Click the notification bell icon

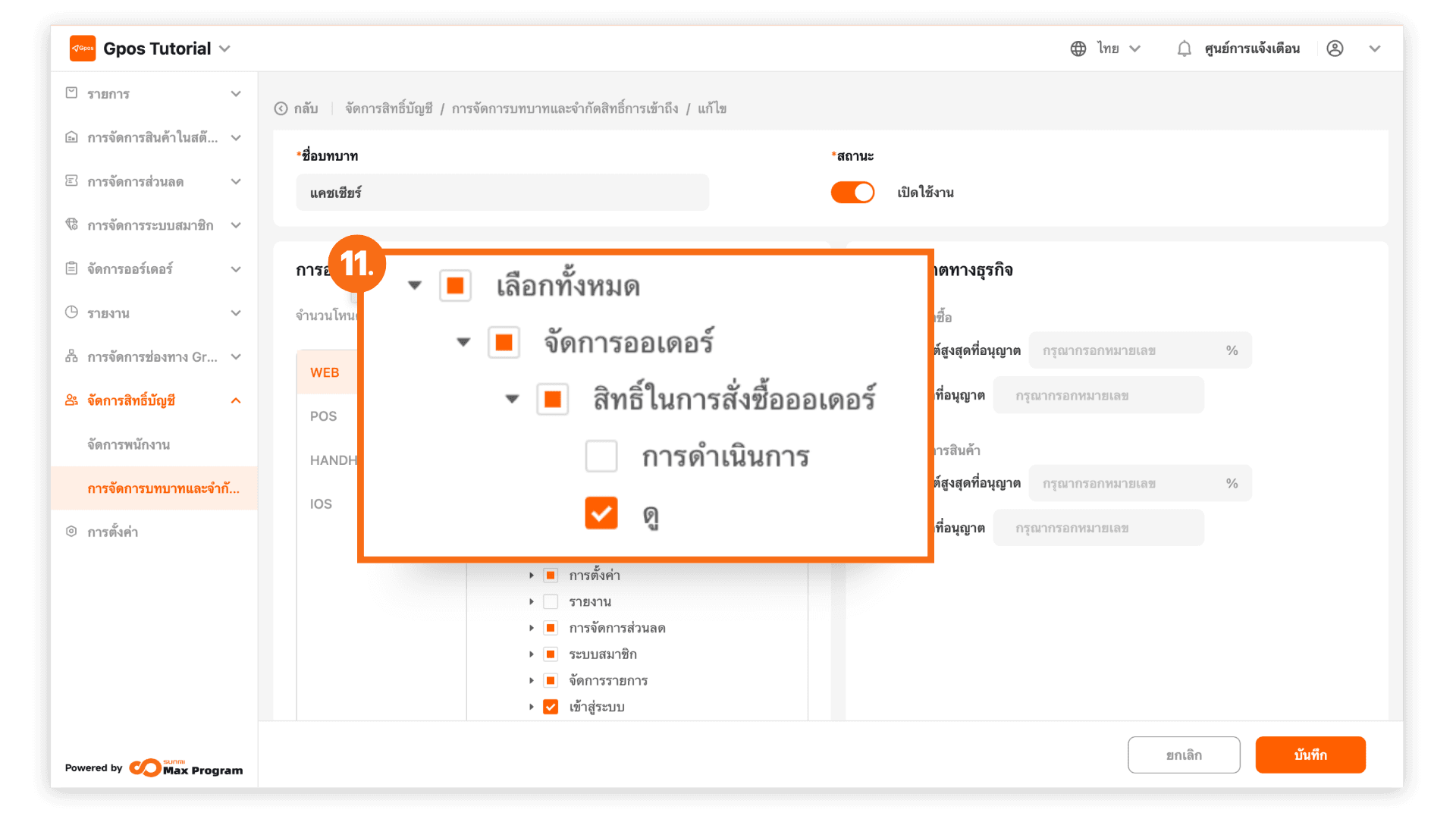(1184, 49)
